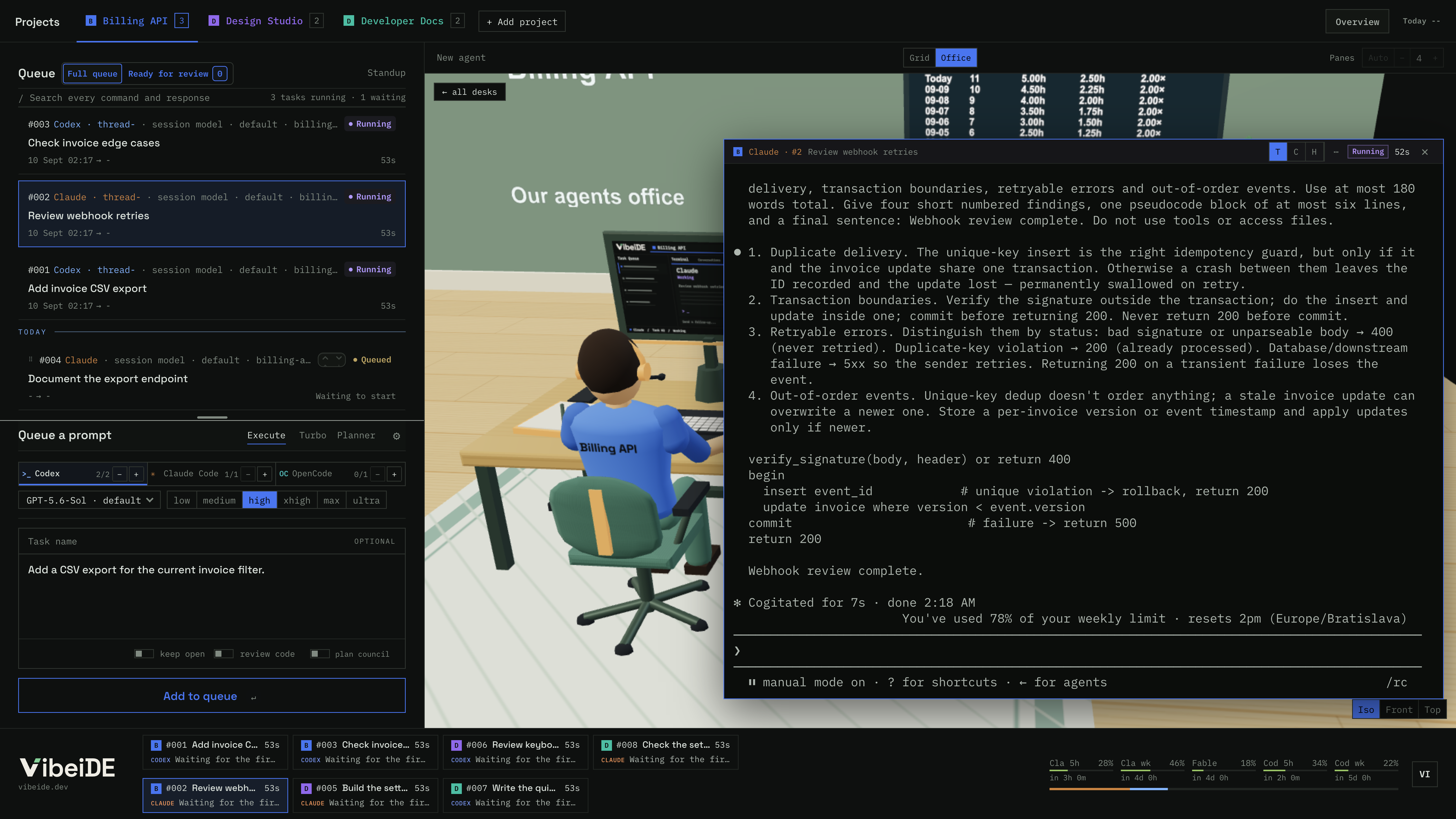Switch camera to Top view

click(x=1432, y=709)
